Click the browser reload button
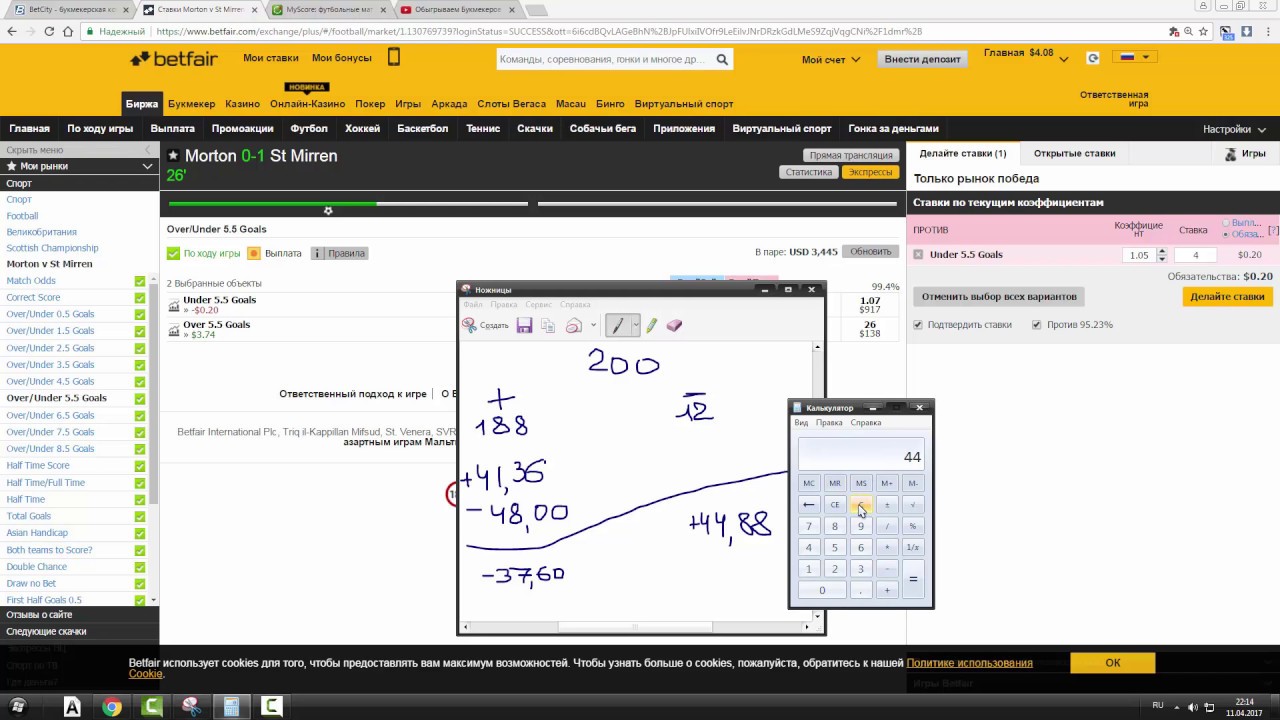This screenshot has width=1280, height=720. (49, 32)
